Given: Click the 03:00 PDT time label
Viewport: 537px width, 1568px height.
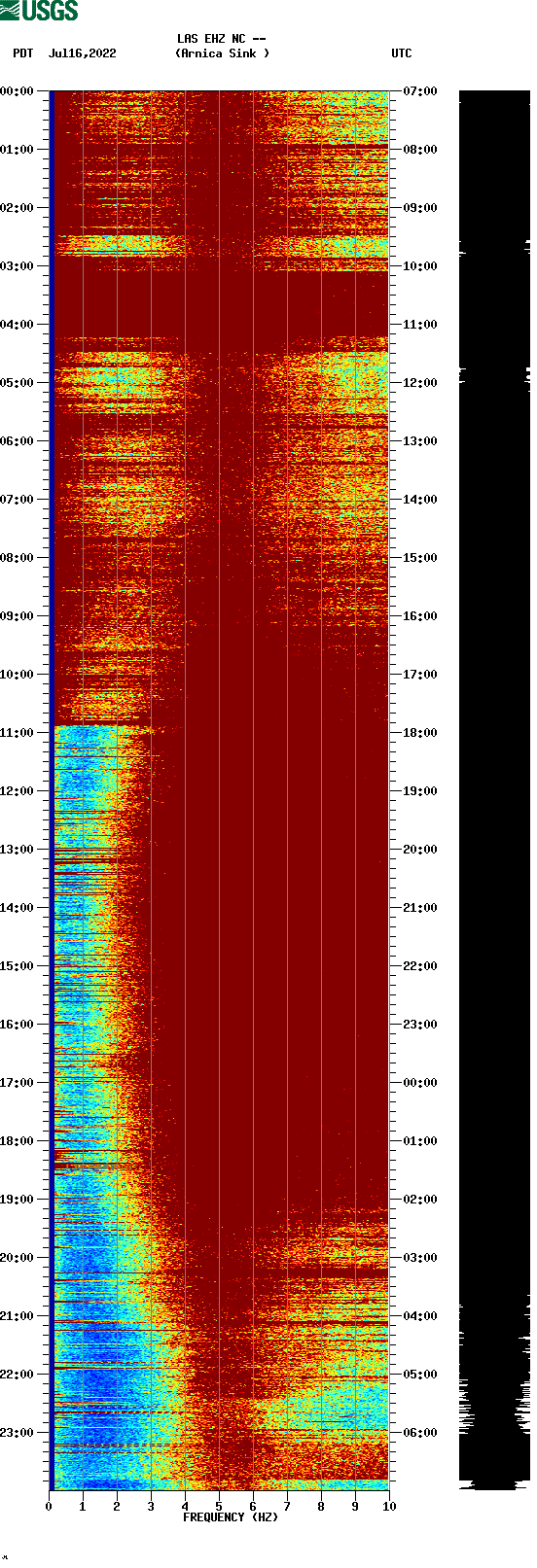Looking at the screenshot, I should click(18, 265).
